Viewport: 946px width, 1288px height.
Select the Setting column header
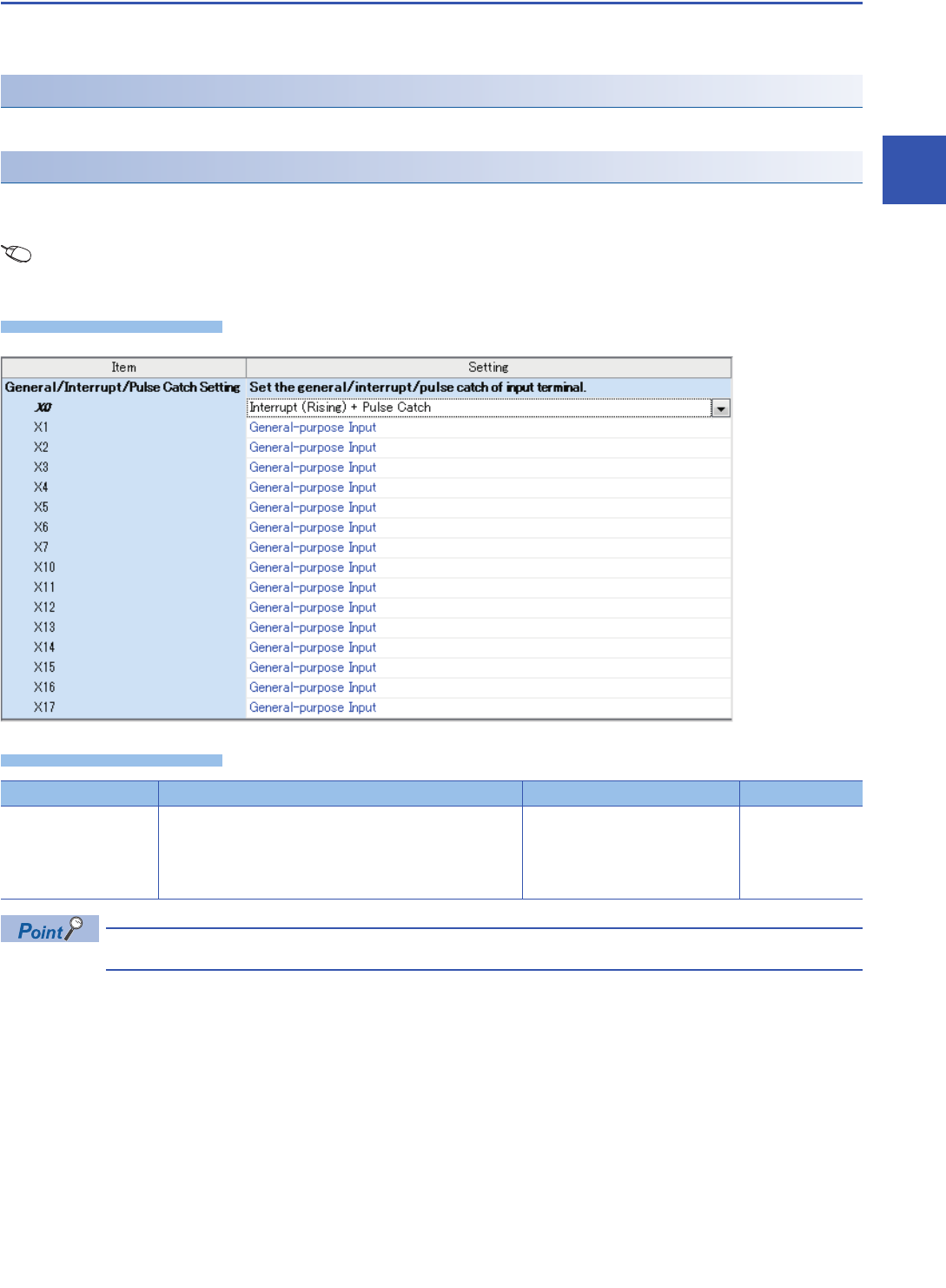488,368
